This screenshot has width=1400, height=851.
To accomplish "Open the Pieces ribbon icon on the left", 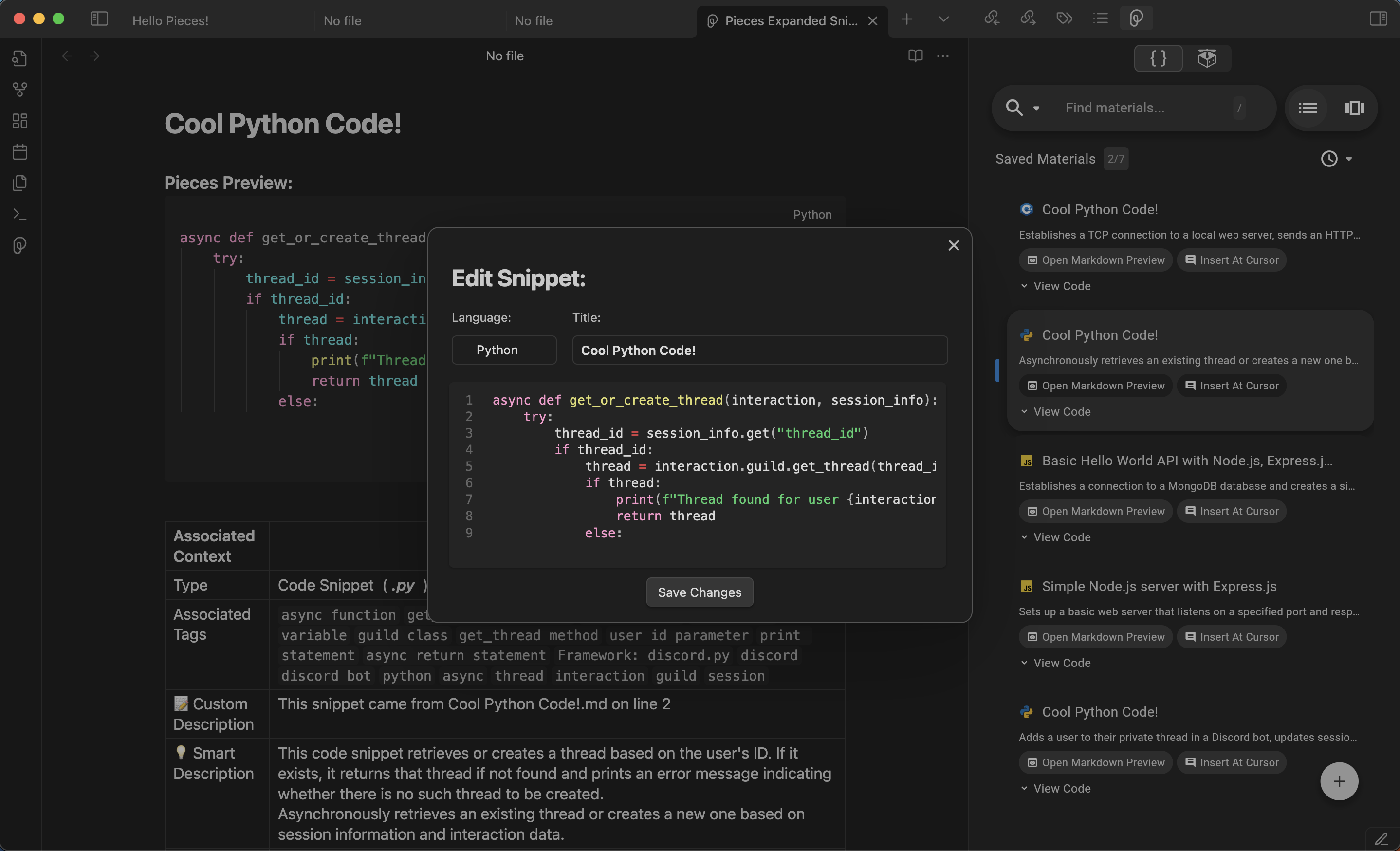I will pos(20,245).
